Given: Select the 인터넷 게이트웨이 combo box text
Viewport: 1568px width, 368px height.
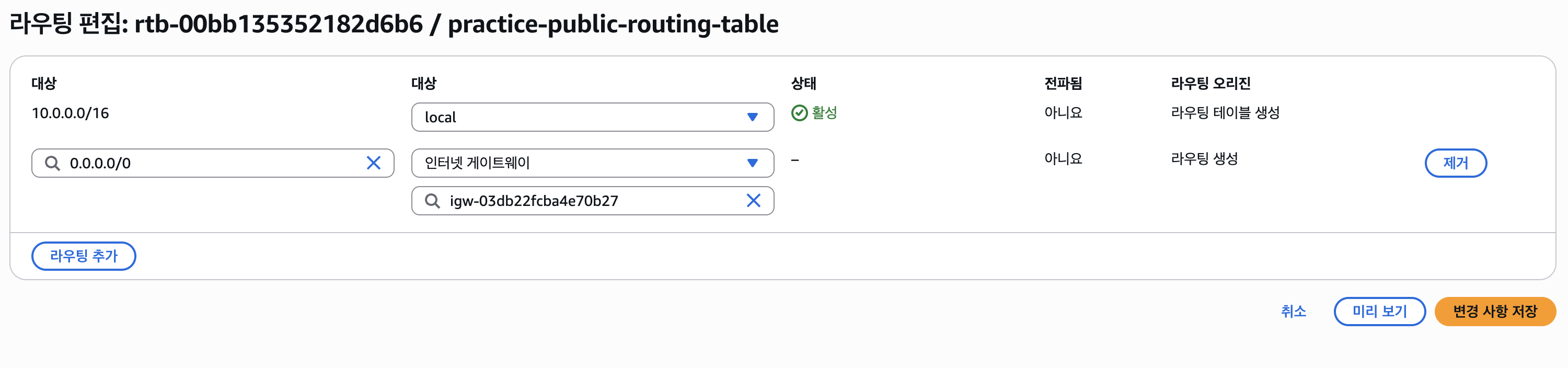Looking at the screenshot, I should pos(477,163).
